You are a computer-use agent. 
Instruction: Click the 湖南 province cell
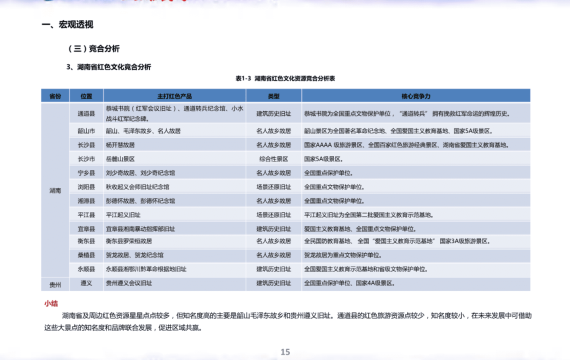point(55,190)
